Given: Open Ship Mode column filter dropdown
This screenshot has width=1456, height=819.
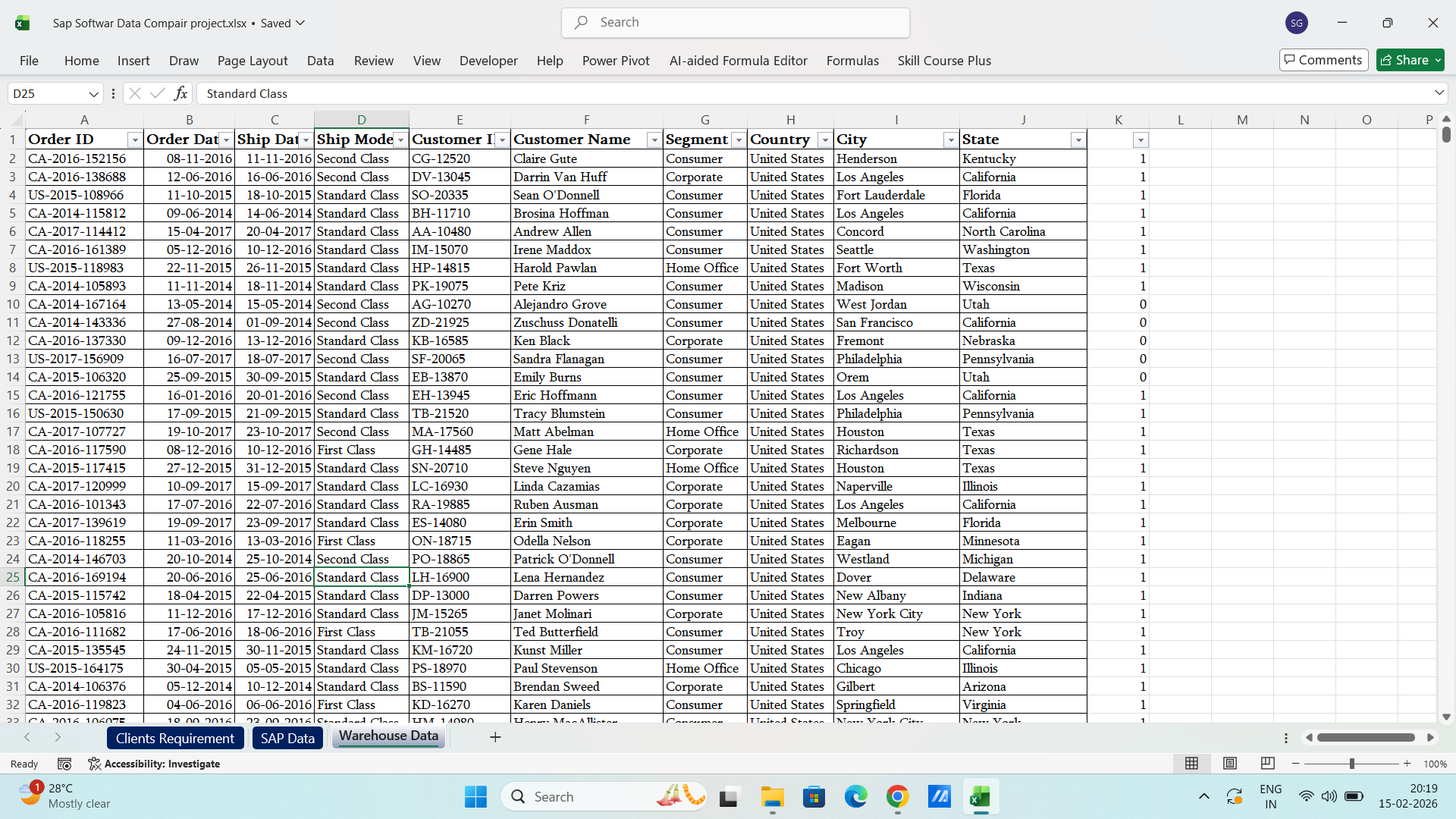Looking at the screenshot, I should pos(400,140).
